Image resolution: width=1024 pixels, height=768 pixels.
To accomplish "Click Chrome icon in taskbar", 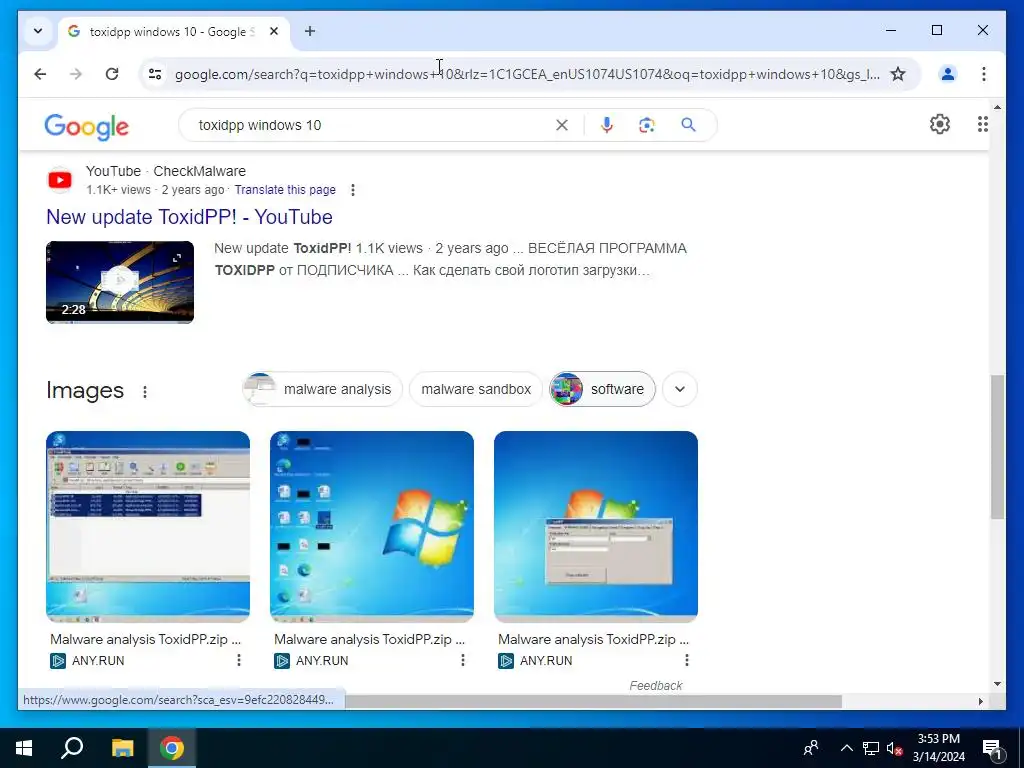I will coord(172,748).
